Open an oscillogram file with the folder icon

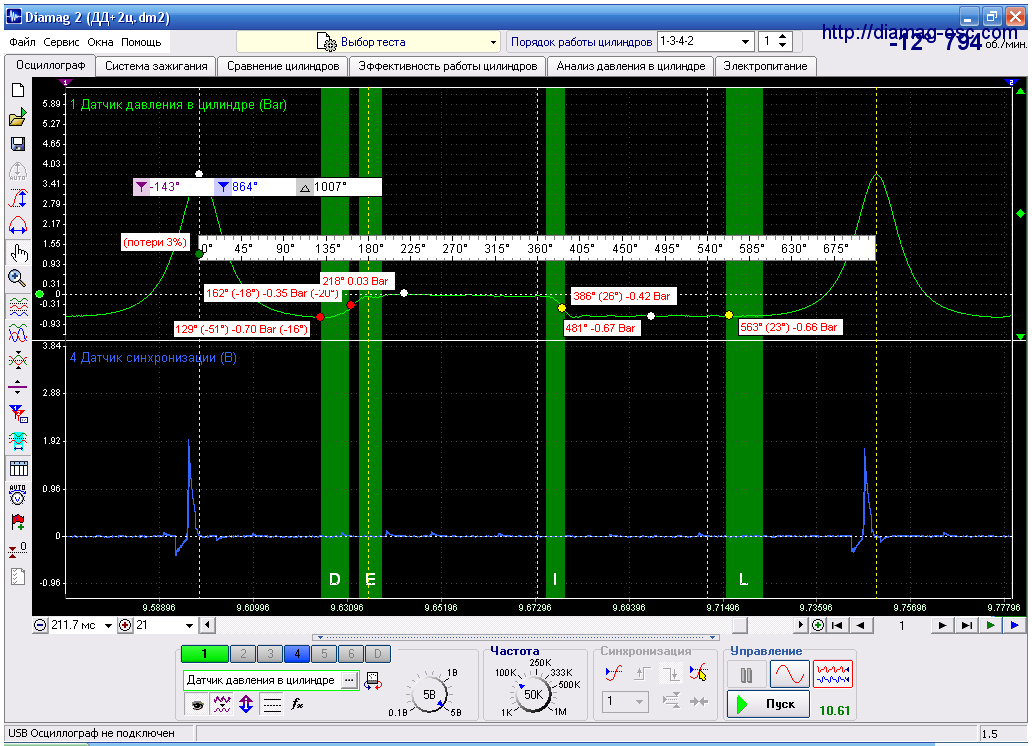click(x=18, y=117)
